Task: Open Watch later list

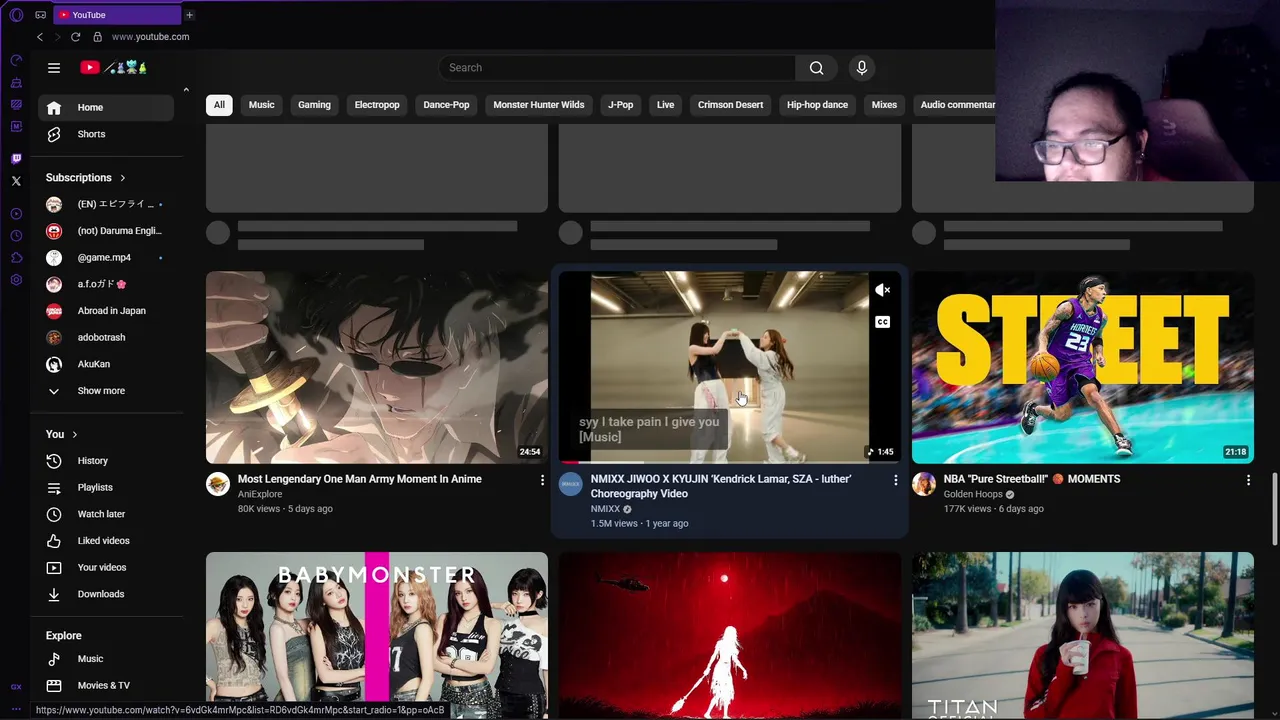Action: tap(106, 514)
